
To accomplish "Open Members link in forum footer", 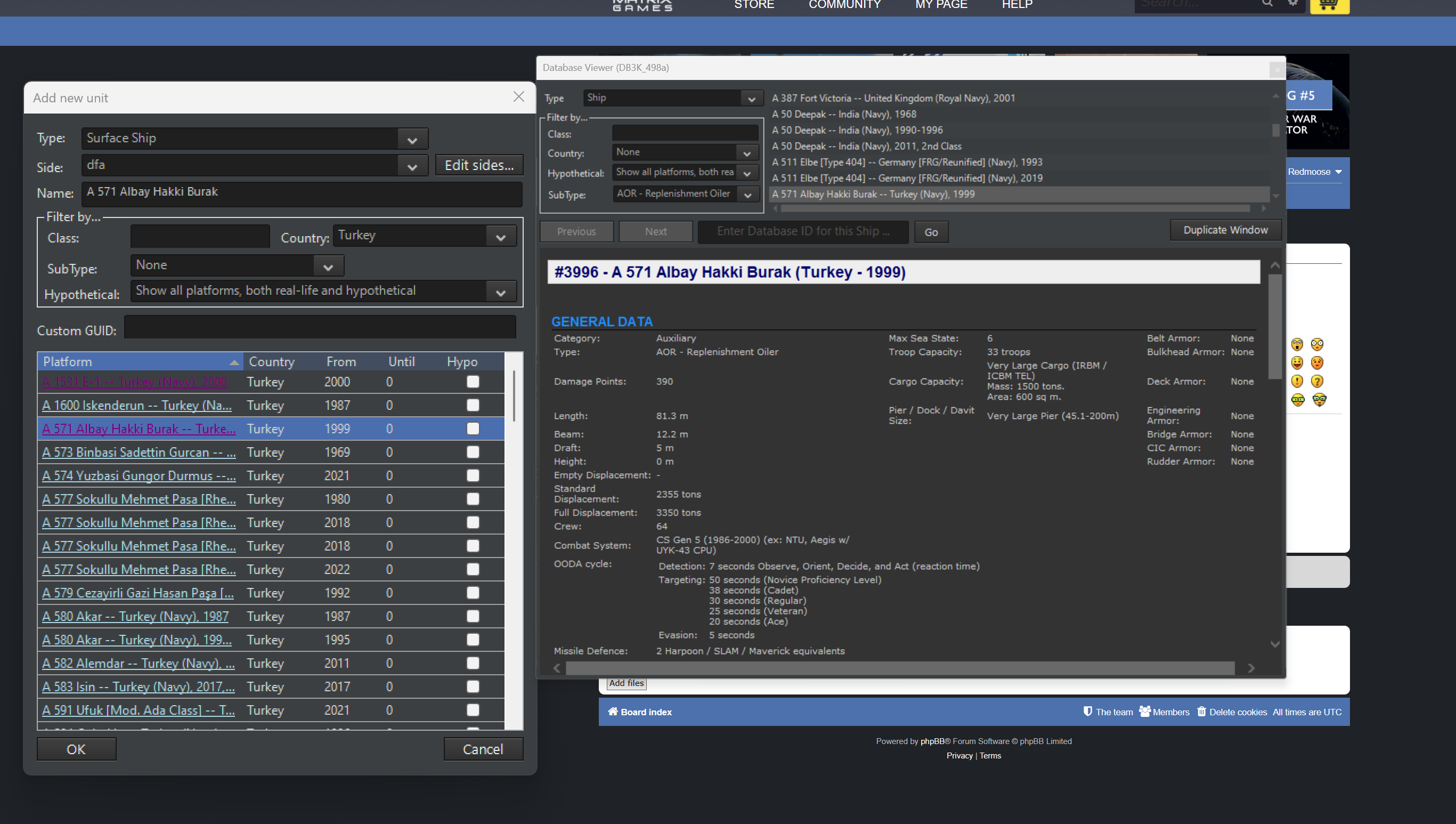I will click(1164, 712).
